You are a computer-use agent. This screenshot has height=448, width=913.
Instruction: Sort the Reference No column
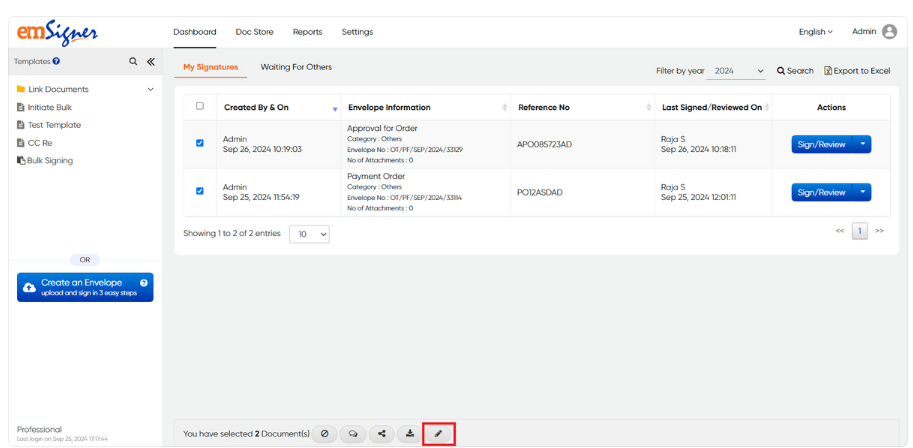(x=649, y=108)
